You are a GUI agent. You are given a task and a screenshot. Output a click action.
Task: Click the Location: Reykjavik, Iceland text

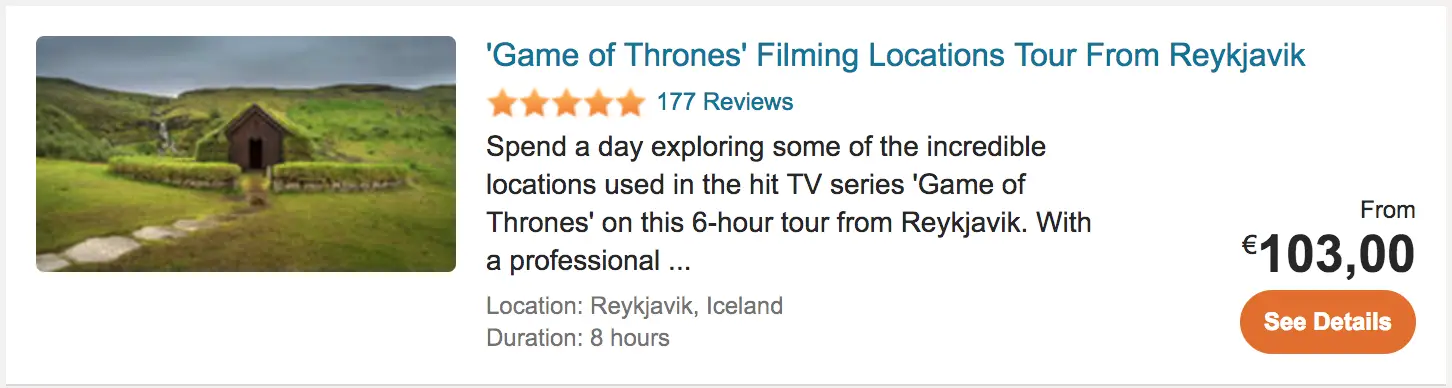coord(635,305)
